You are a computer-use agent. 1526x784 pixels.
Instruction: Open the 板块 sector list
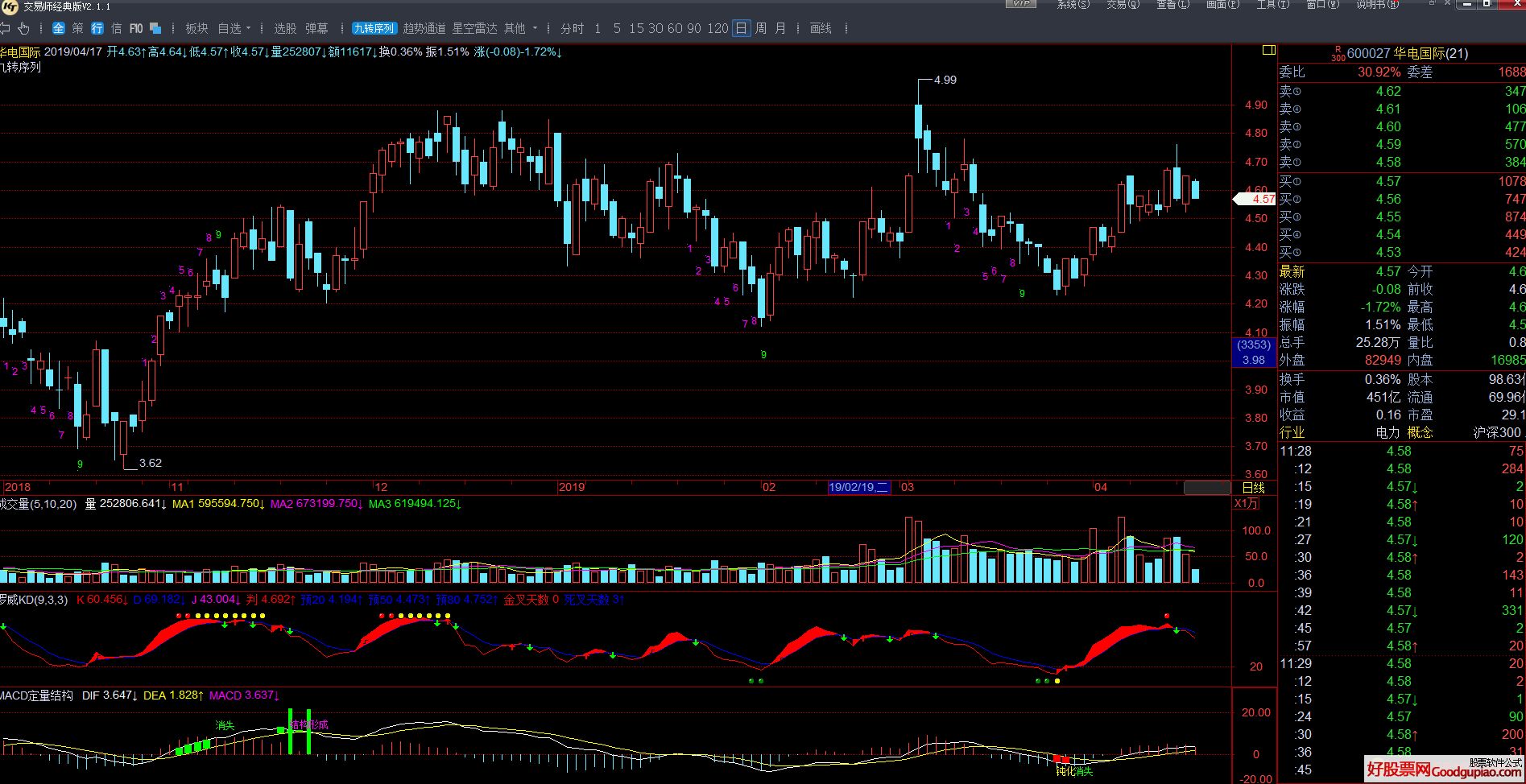pyautogui.click(x=197, y=28)
